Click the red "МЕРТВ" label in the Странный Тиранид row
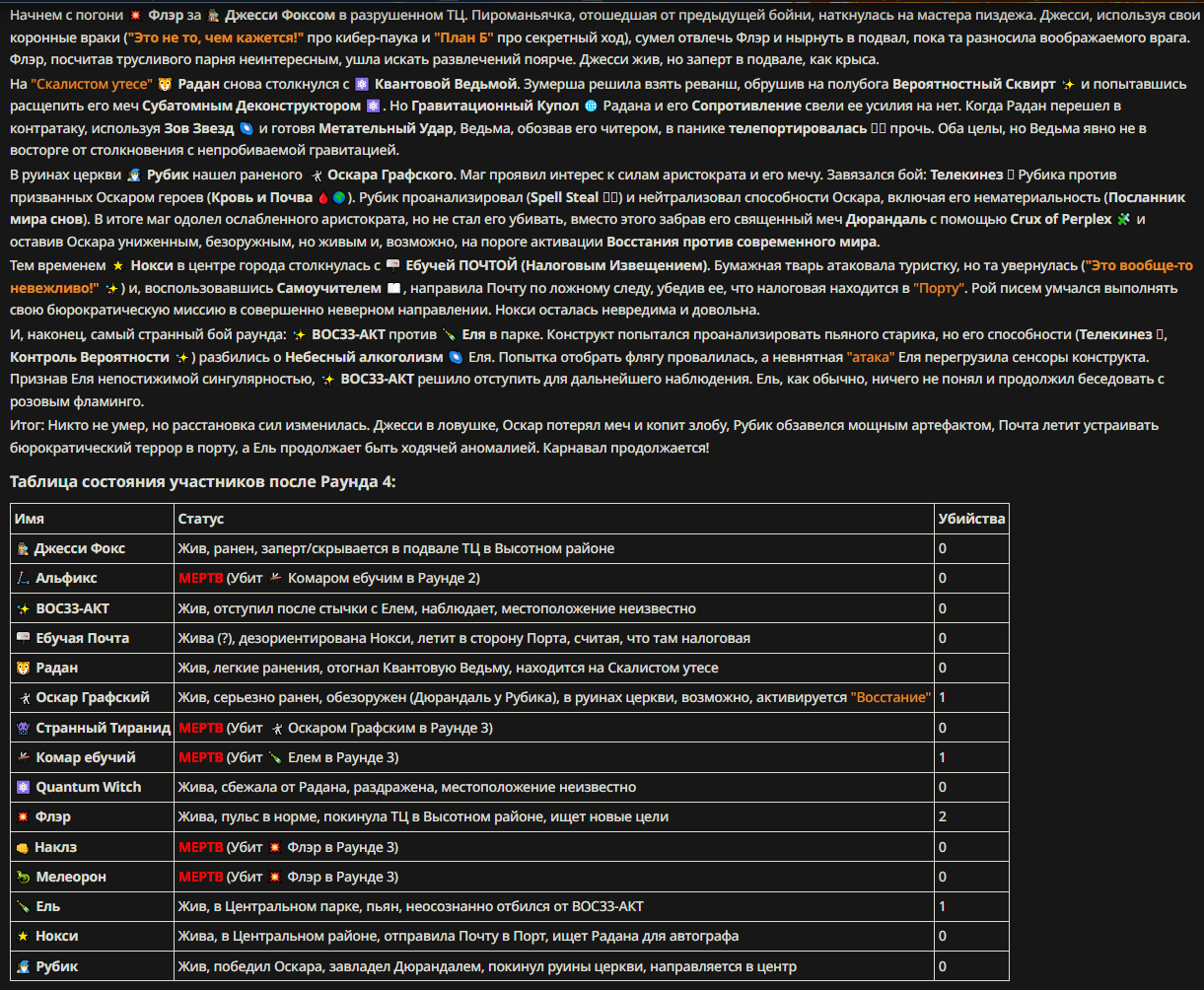This screenshot has width=1204, height=990. tap(200, 728)
